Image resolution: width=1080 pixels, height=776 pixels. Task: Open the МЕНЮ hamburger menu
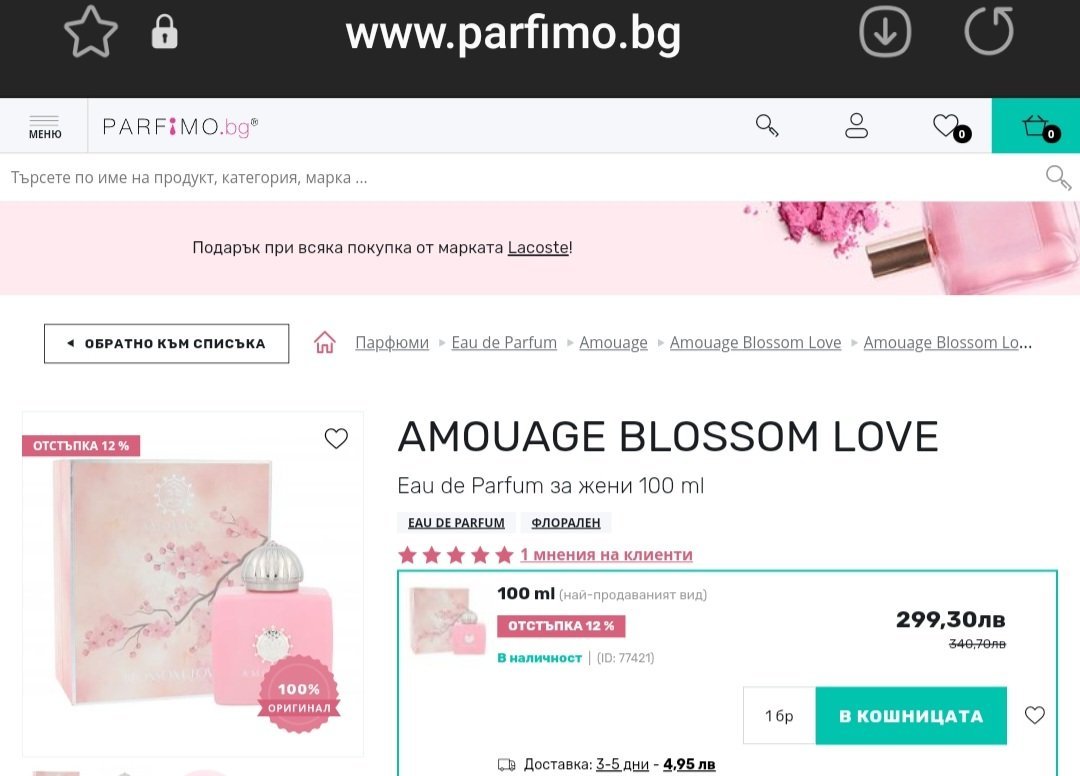[45, 127]
